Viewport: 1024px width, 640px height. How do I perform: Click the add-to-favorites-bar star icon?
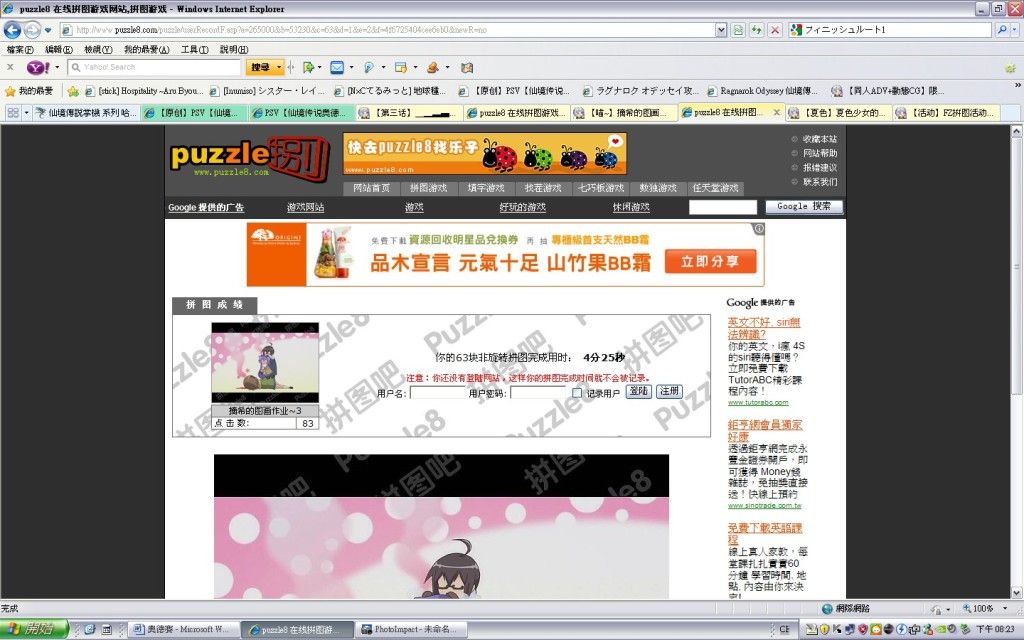tap(73, 91)
